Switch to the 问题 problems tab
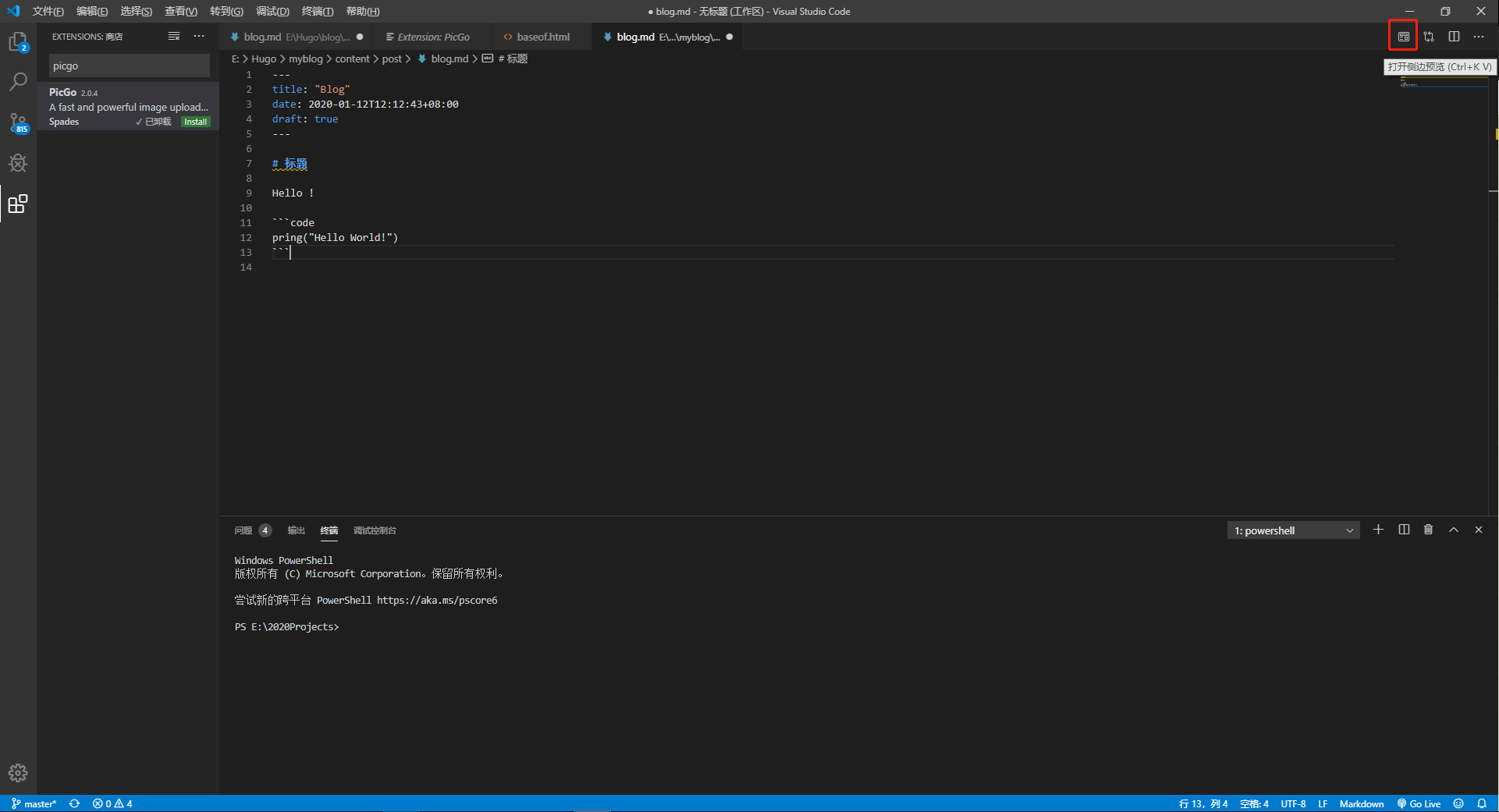Viewport: 1499px width, 812px height. (253, 530)
